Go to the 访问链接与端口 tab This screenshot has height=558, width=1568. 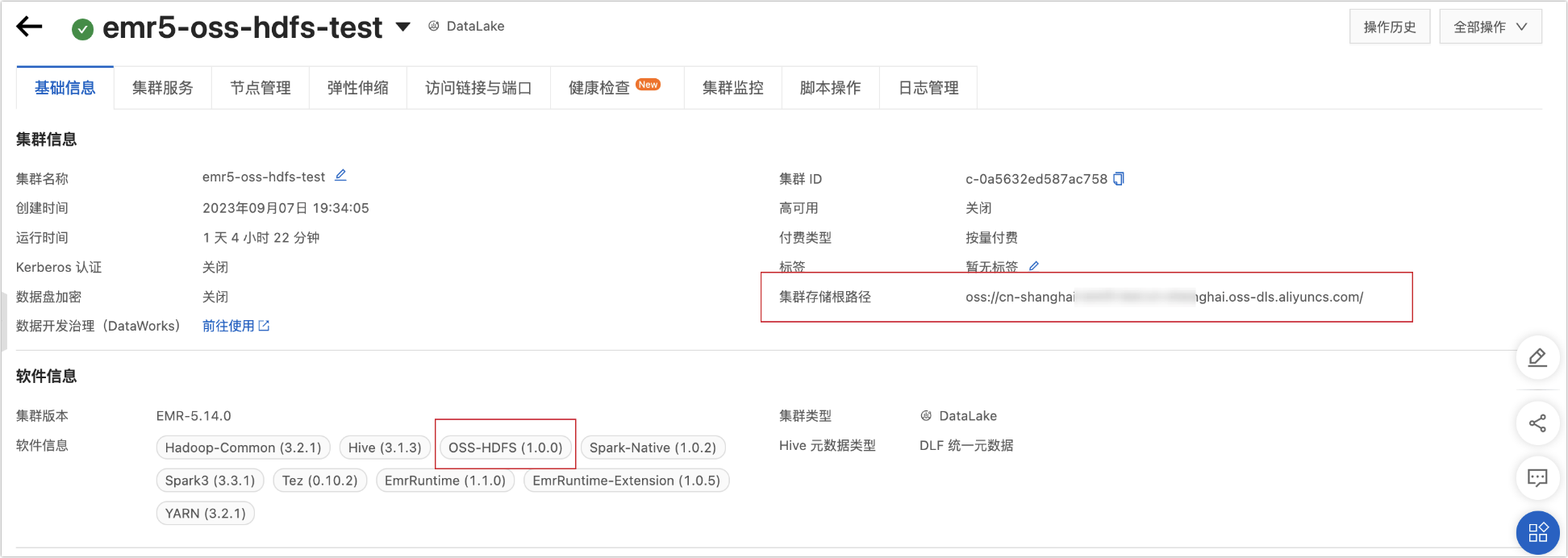tap(478, 88)
